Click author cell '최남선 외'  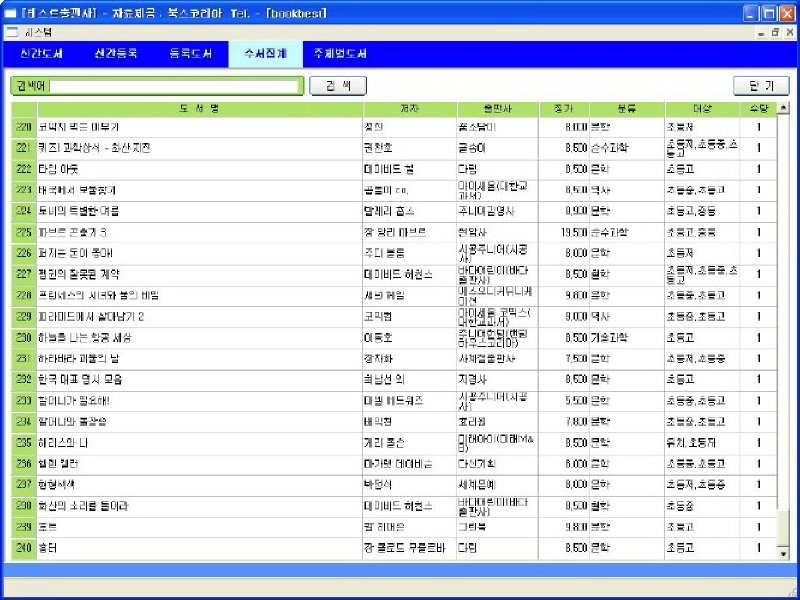[x=410, y=380]
